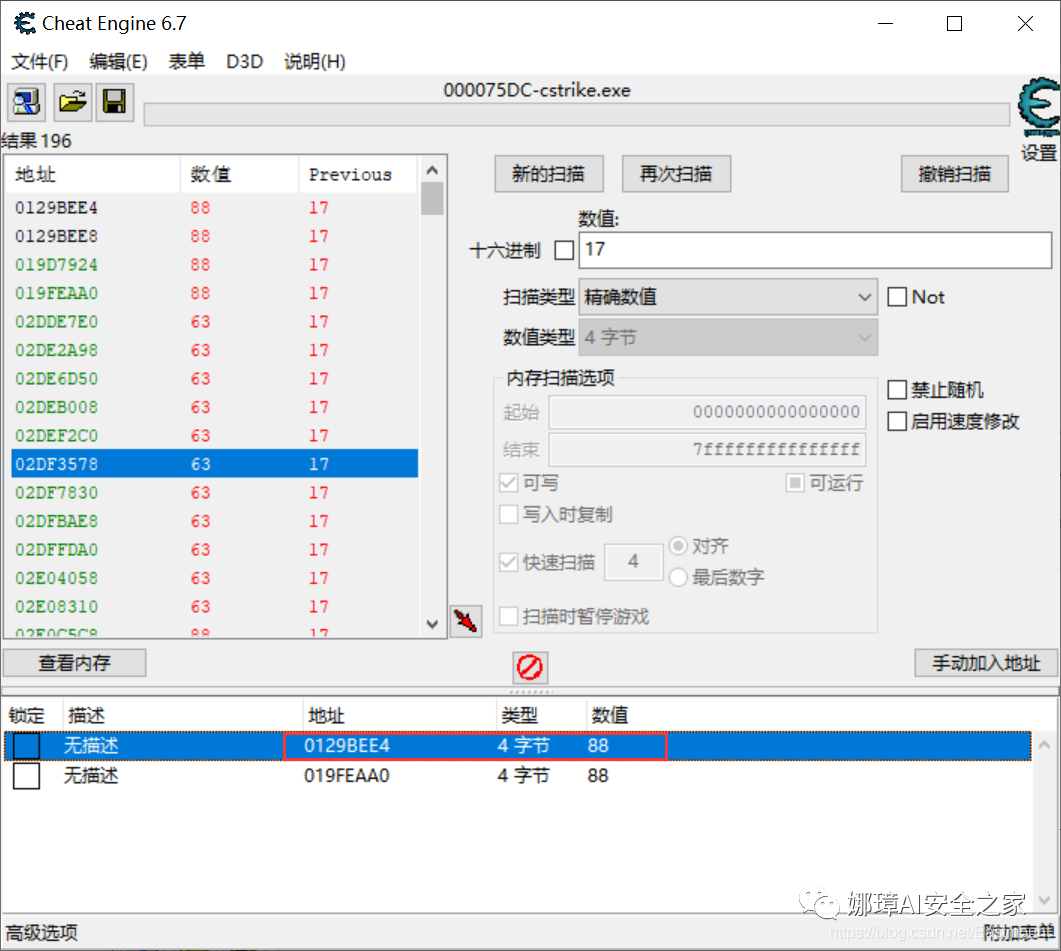
Task: Enable 禁止随机 checkbox
Action: pos(897,390)
